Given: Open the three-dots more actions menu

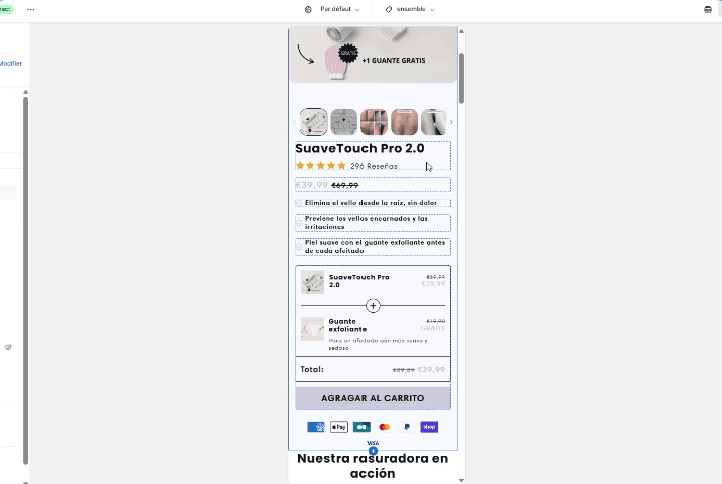Looking at the screenshot, I should tap(30, 9).
